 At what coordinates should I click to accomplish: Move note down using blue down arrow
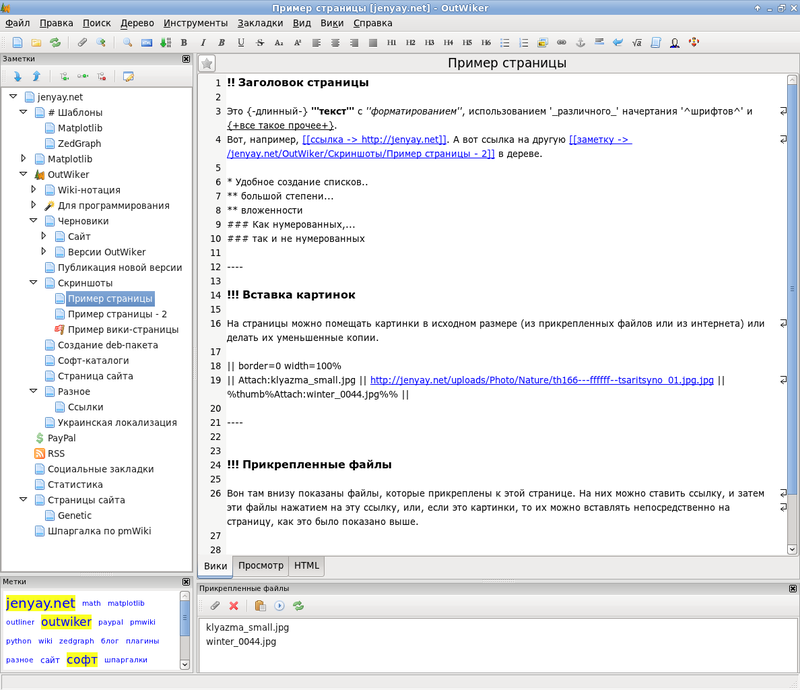click(17, 76)
